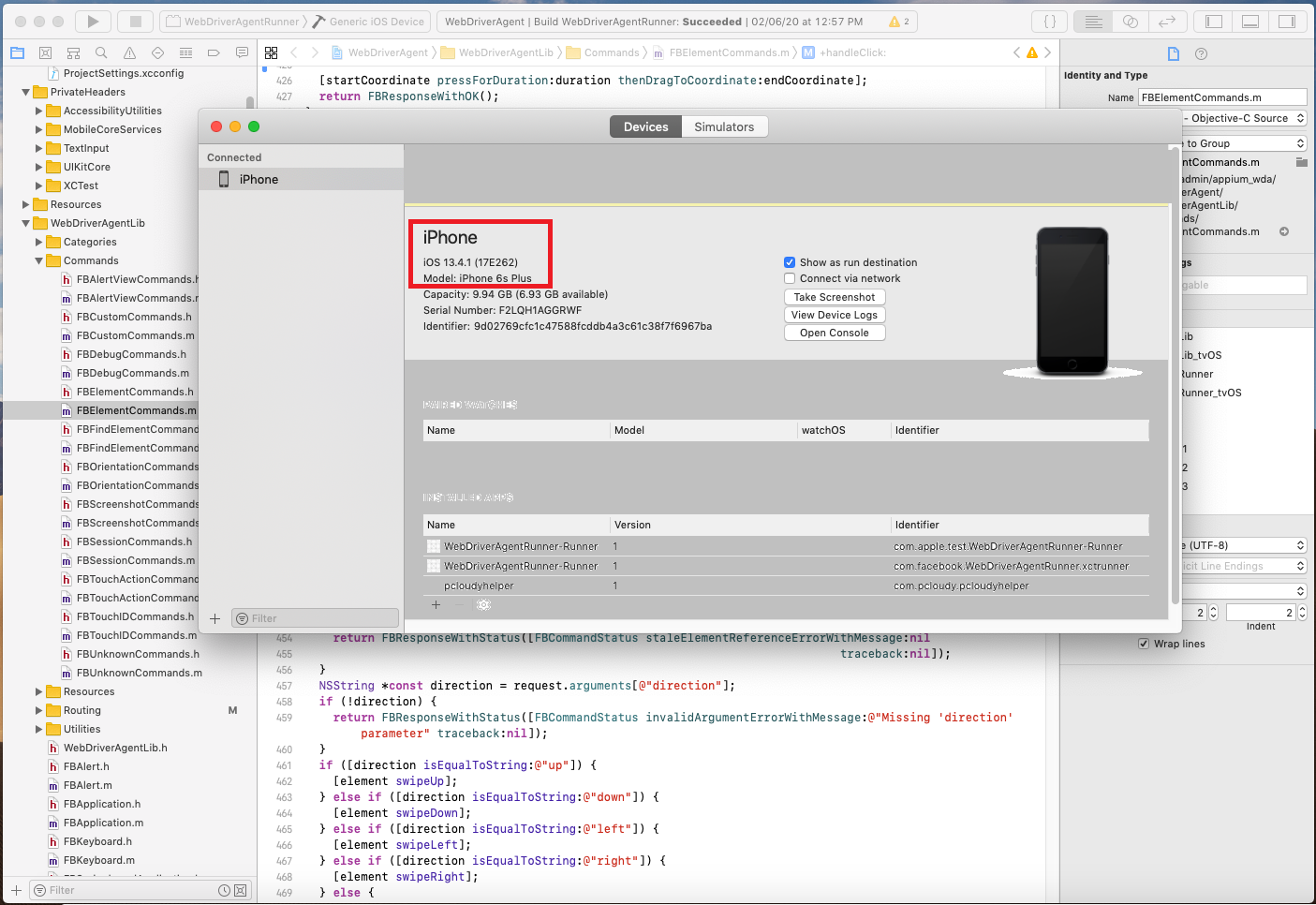Go forward with editor jump bar right arrow
The width and height of the screenshot is (1316, 905).
(x=315, y=53)
